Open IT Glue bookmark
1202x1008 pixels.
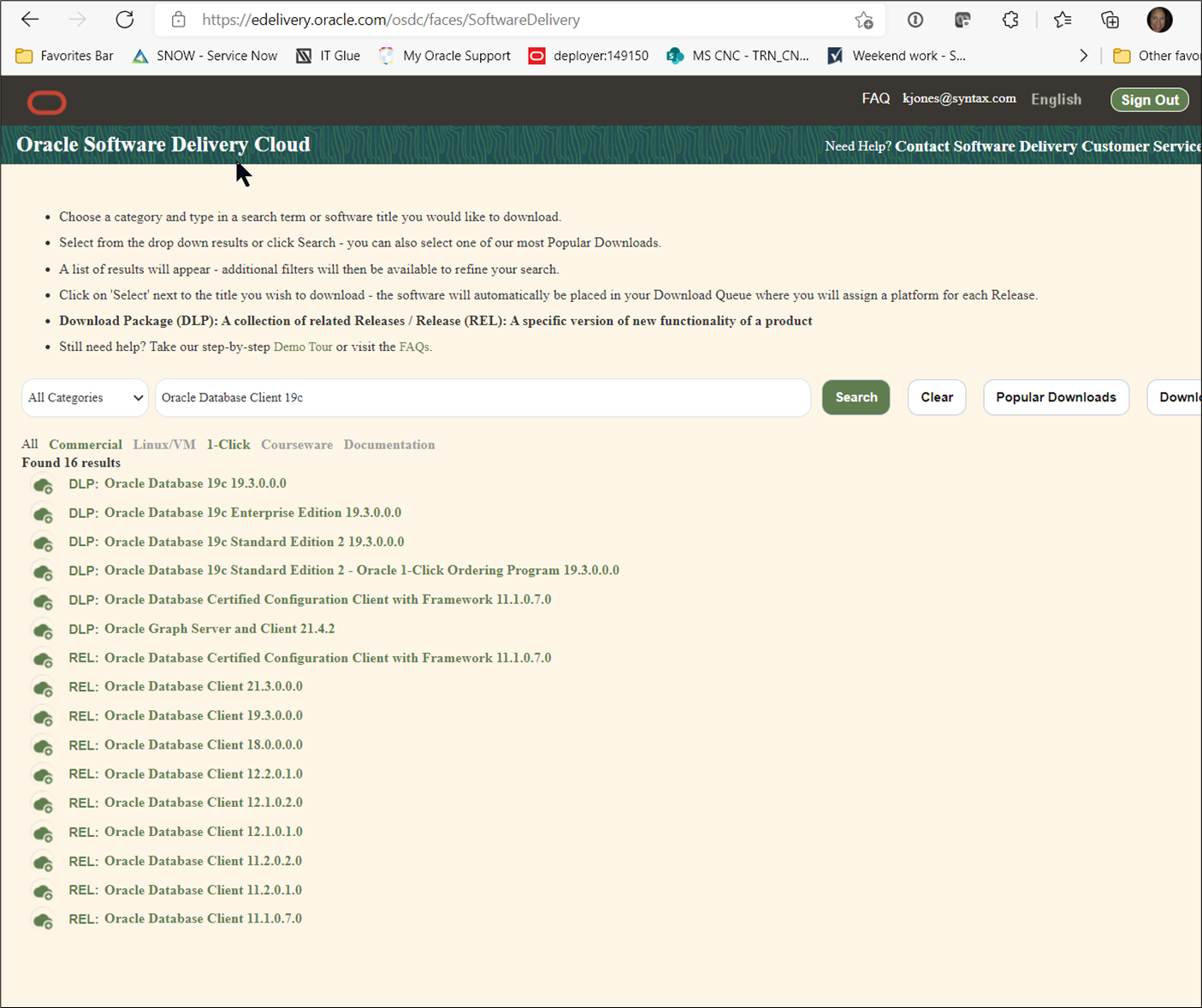pos(329,56)
